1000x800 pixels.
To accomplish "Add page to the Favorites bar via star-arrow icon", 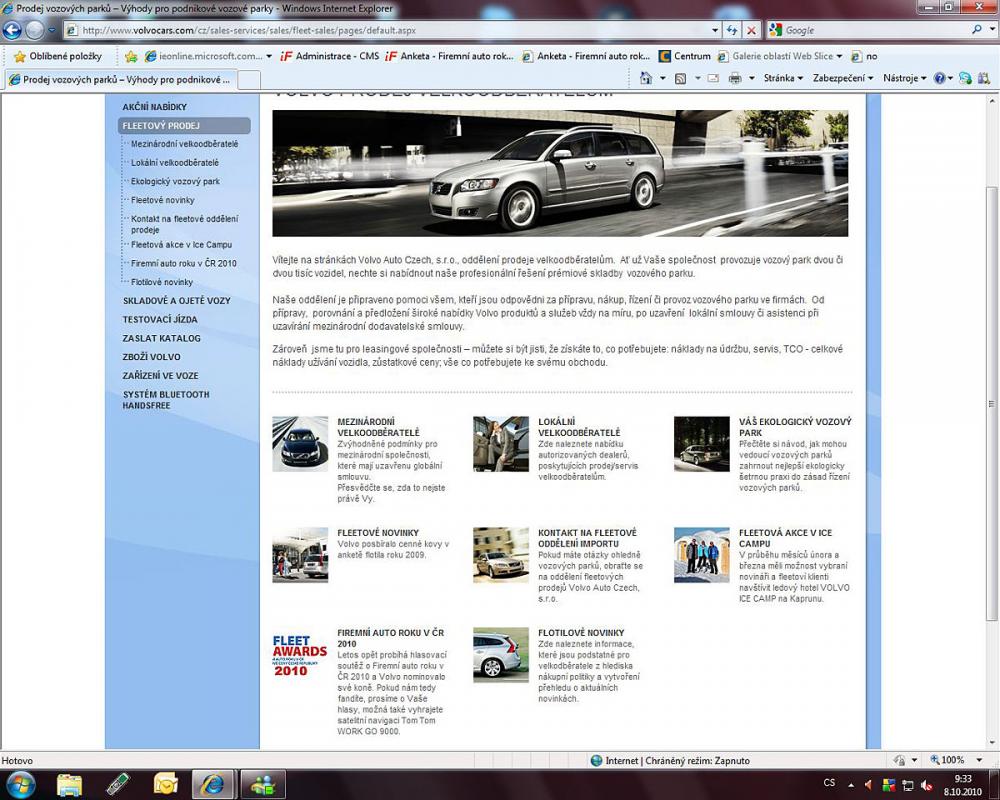I will (131, 56).
